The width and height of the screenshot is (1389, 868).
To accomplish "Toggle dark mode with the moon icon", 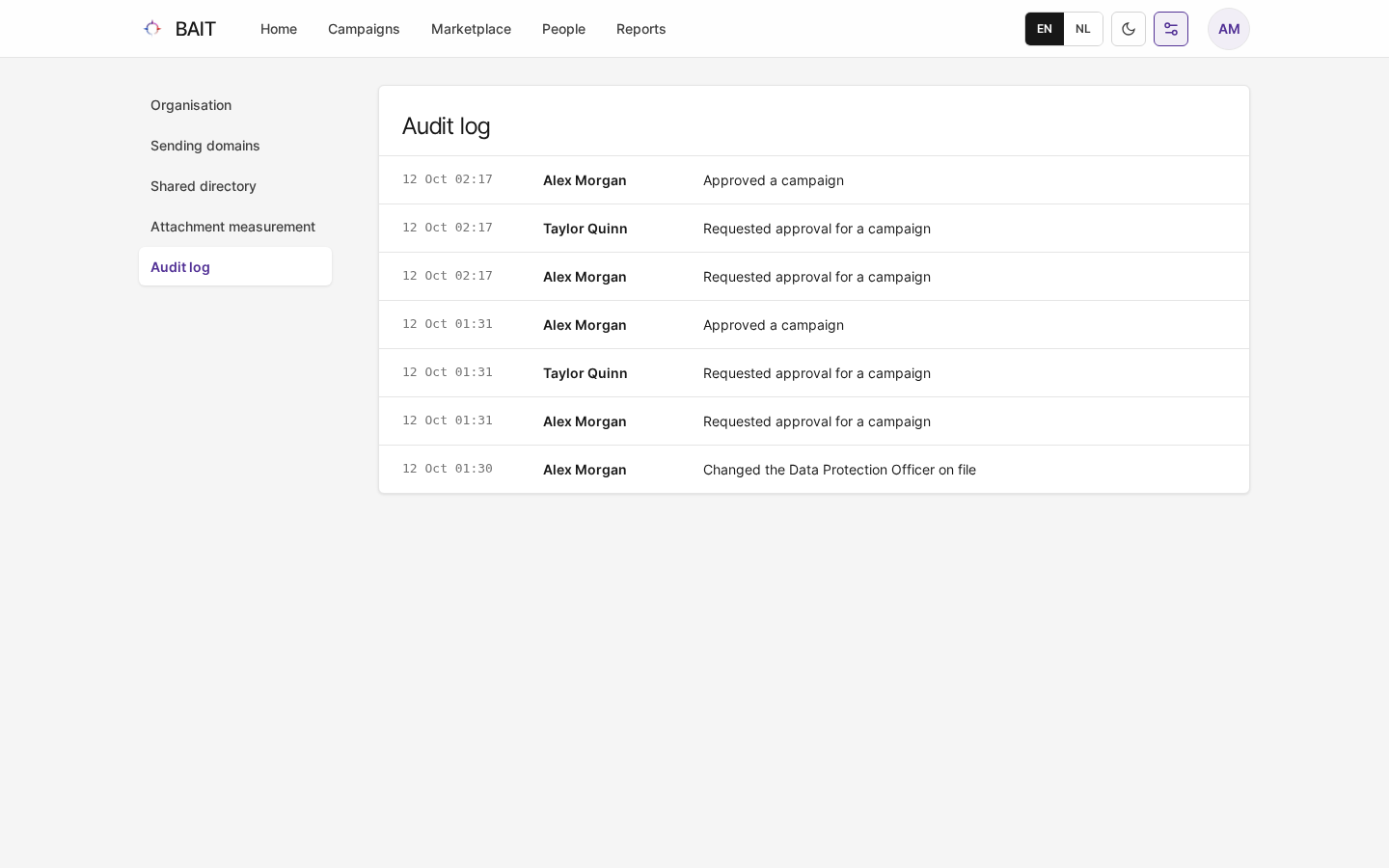I will 1129,29.
